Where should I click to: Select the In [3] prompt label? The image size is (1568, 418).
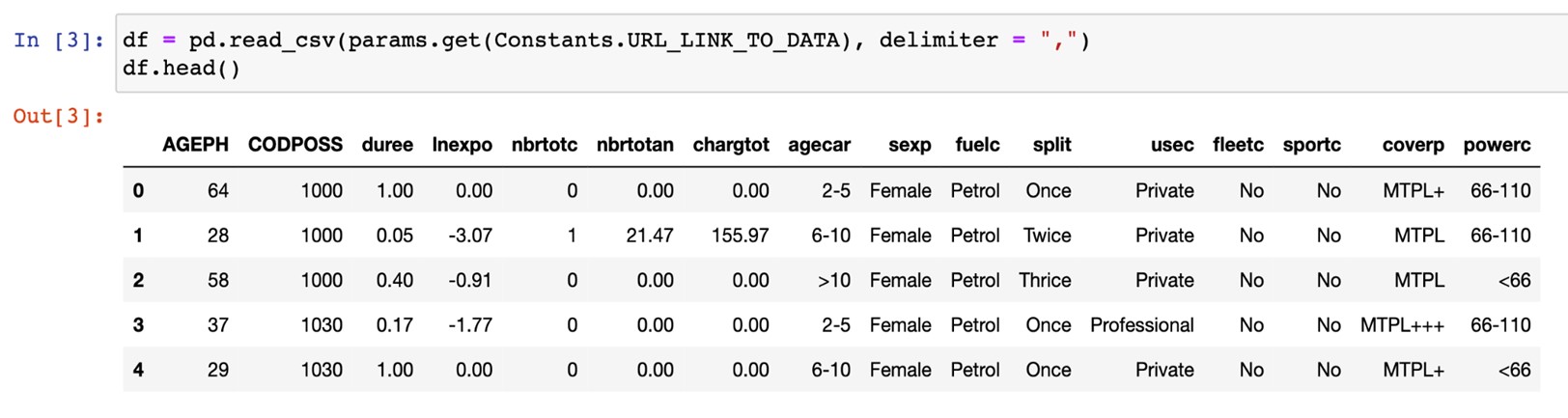(x=58, y=41)
